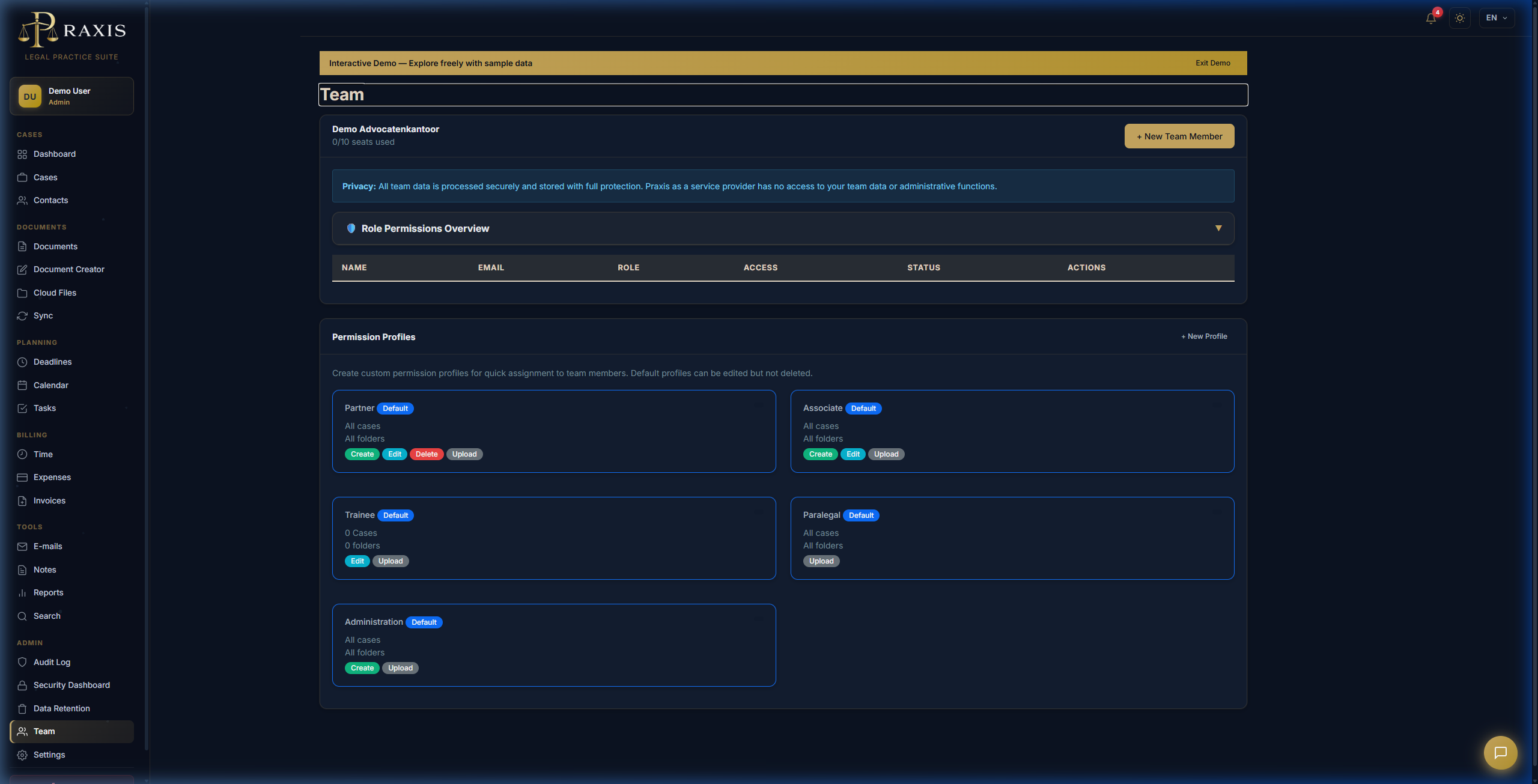Click Exit Demo in the banner

point(1212,63)
